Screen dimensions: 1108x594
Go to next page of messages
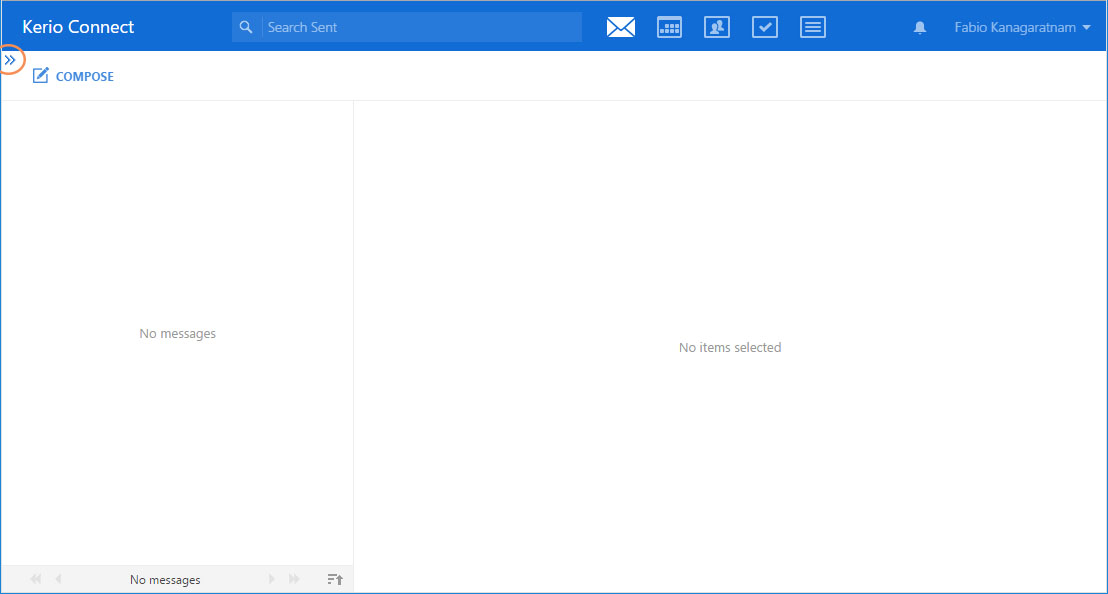(271, 579)
